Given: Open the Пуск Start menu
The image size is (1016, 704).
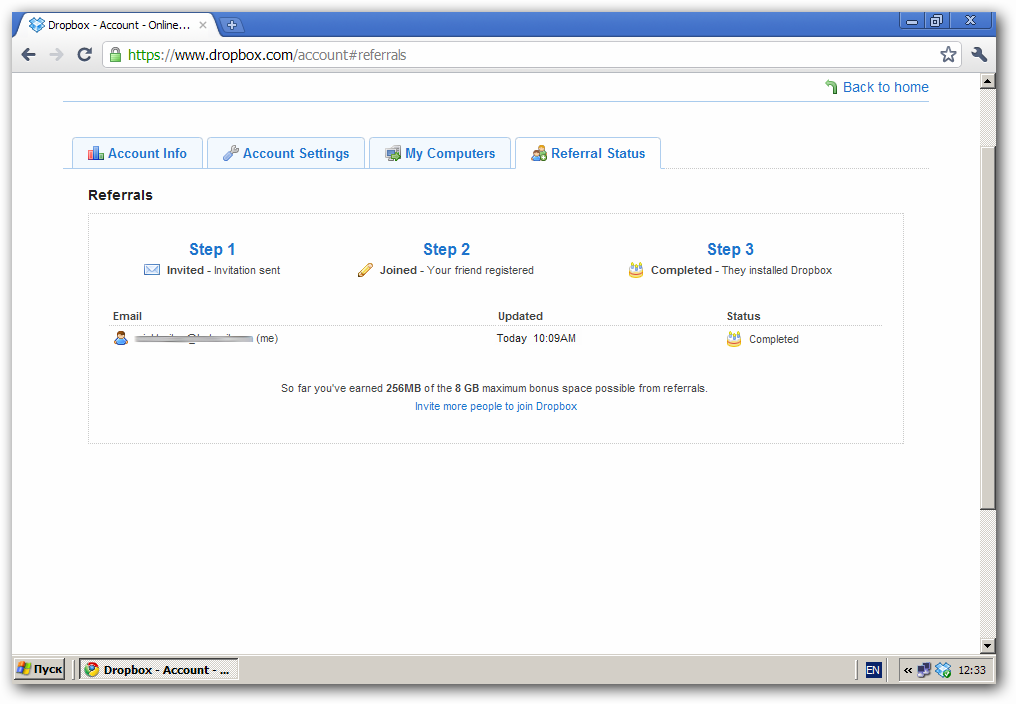Looking at the screenshot, I should tap(40, 669).
